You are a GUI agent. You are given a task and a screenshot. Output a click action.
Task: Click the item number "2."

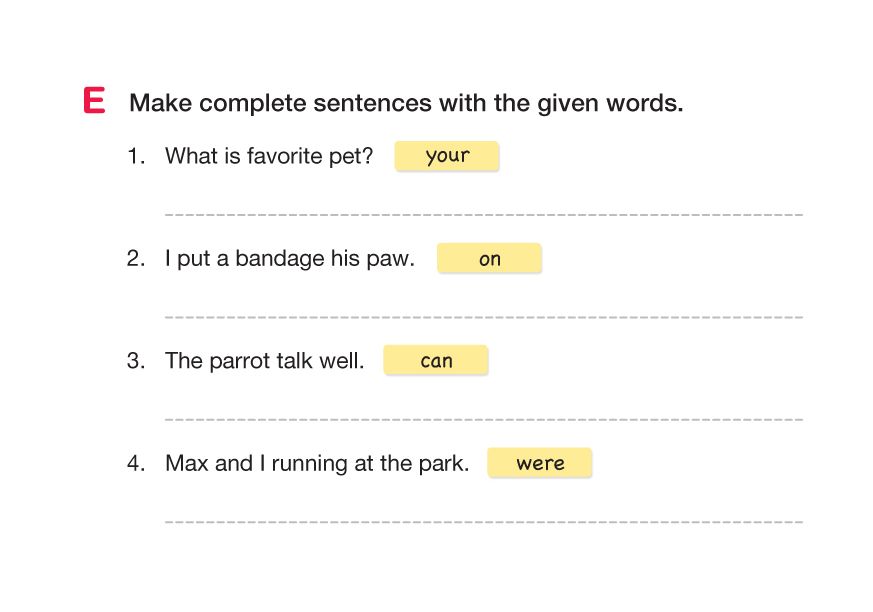point(136,259)
